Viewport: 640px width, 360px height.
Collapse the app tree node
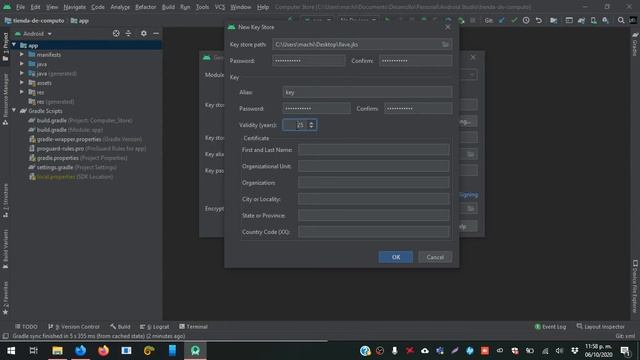14,45
